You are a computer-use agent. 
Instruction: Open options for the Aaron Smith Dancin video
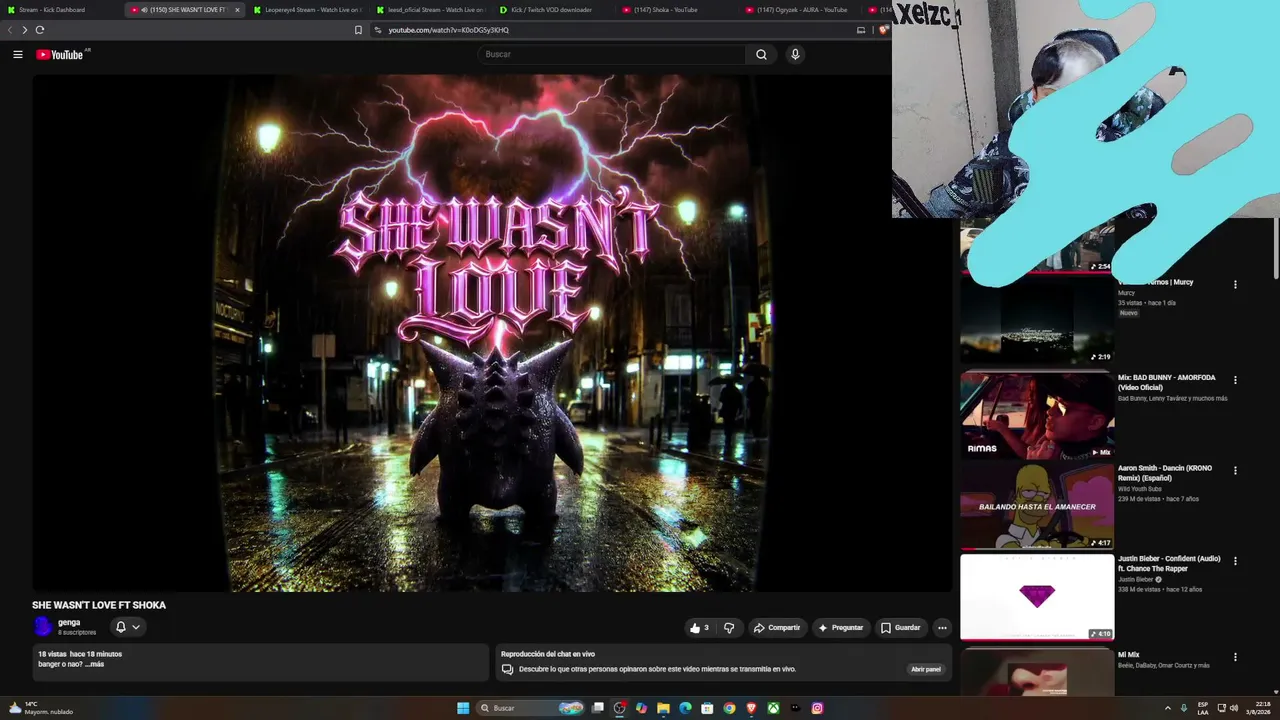[x=1235, y=470]
